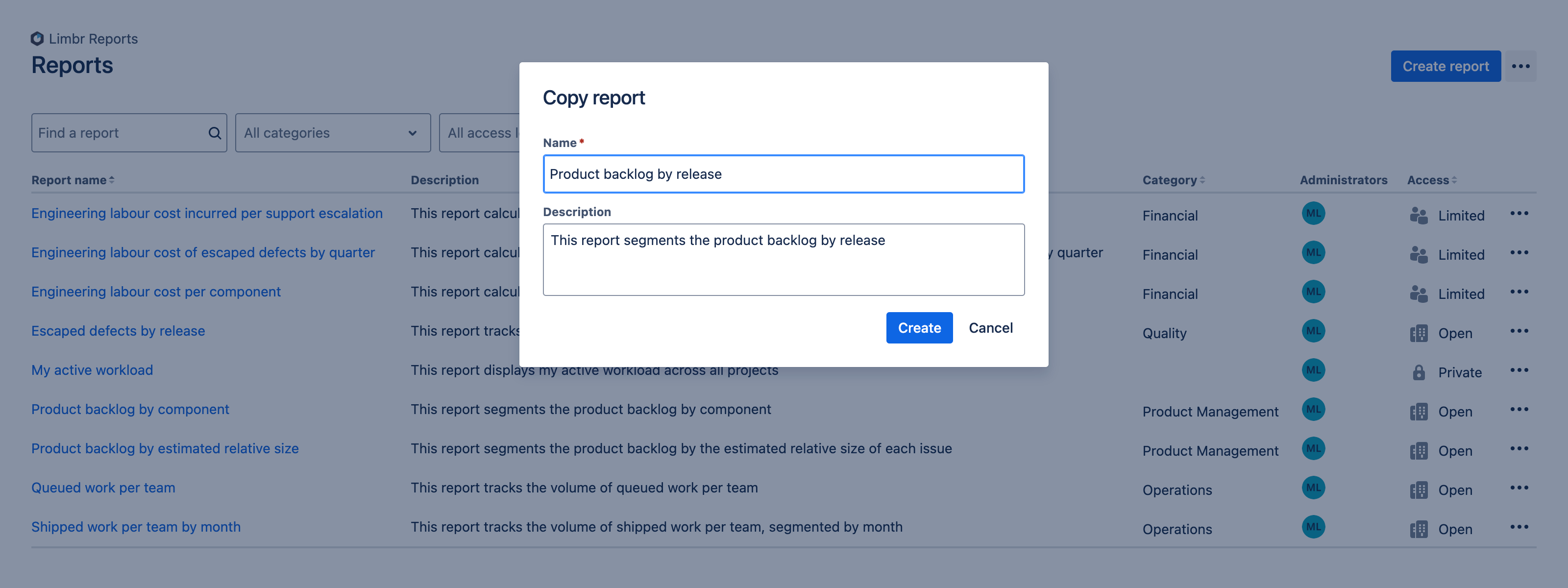Open row menu for Escaped defects by release

[x=1519, y=331]
